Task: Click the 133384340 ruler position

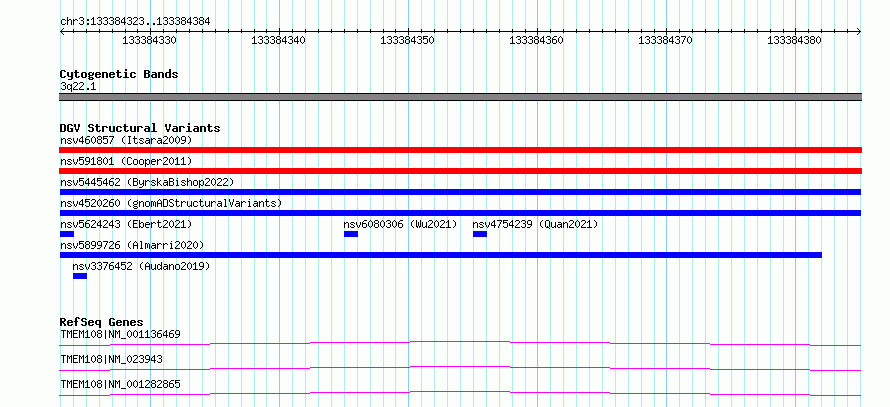Action: coord(278,40)
